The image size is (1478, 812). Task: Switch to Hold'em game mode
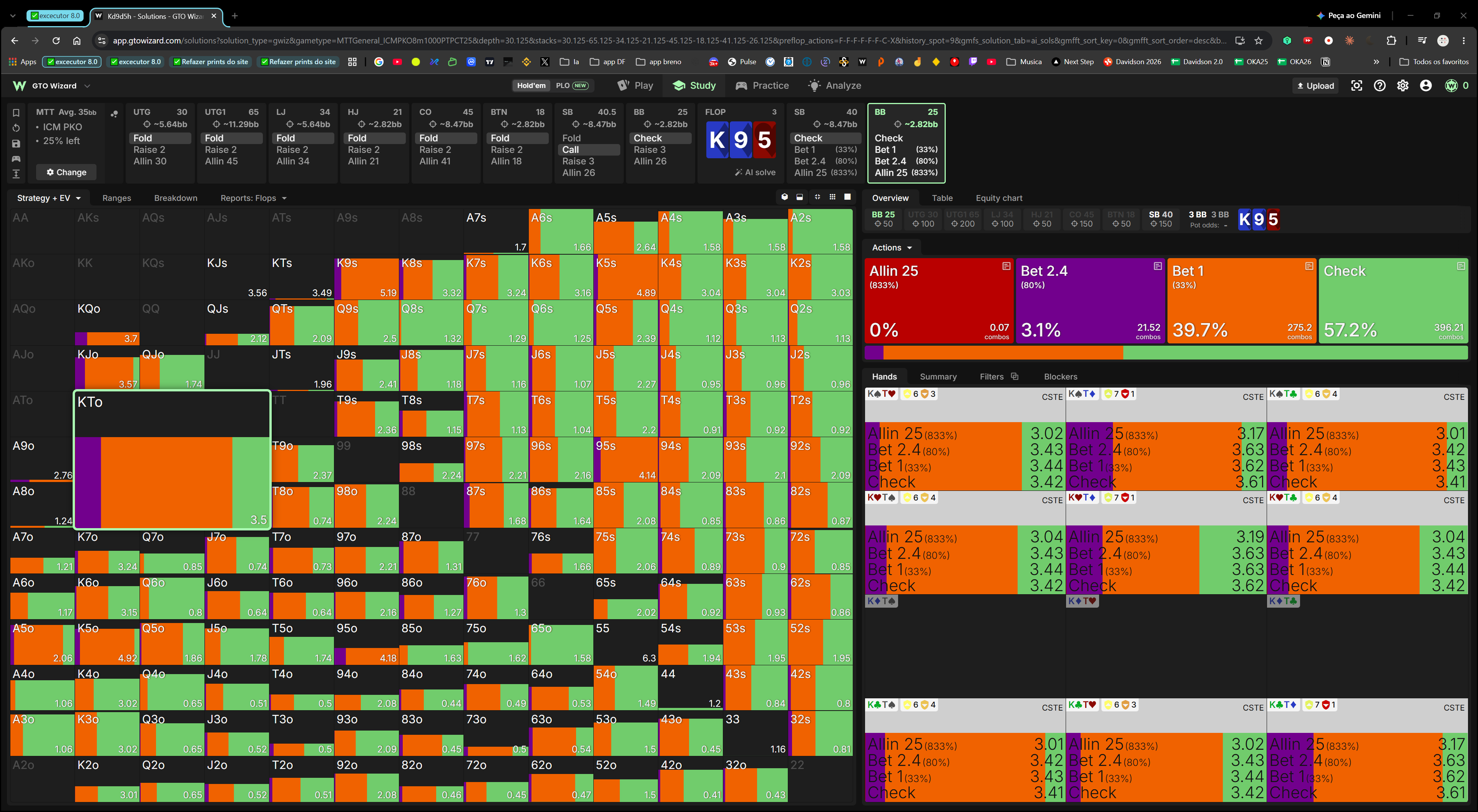point(531,85)
